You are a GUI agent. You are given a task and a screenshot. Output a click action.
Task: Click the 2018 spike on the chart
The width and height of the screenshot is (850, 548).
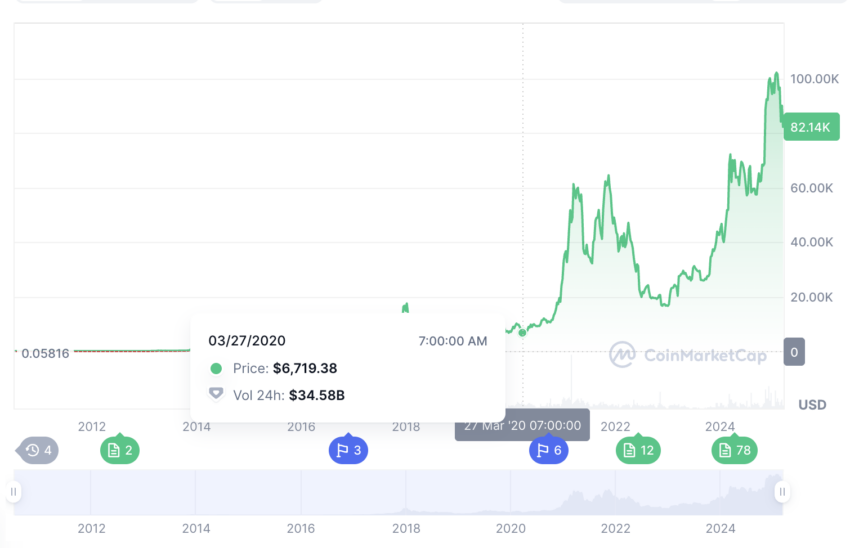[405, 308]
